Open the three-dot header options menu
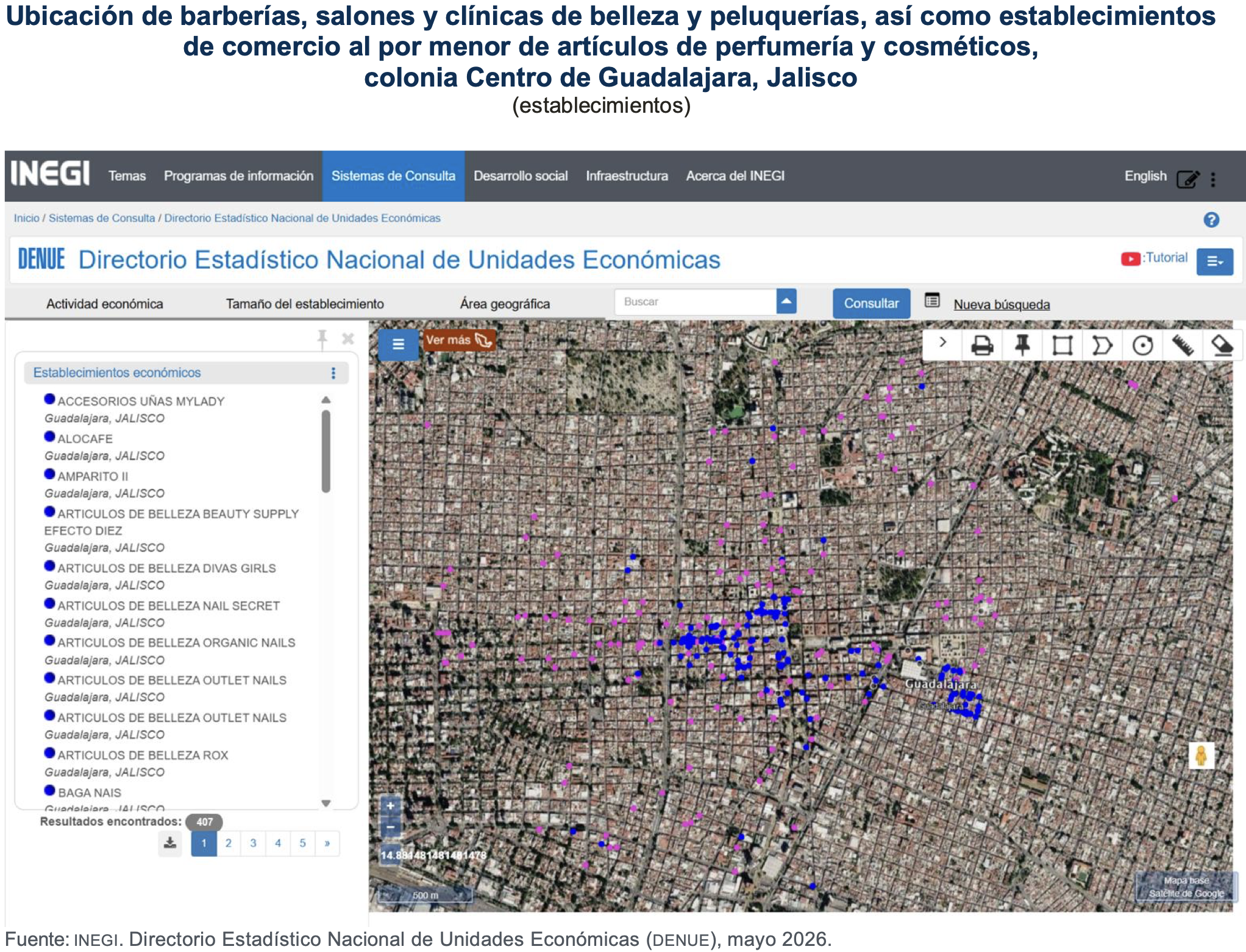Viewport: 1246px width, 952px height. tap(1213, 179)
